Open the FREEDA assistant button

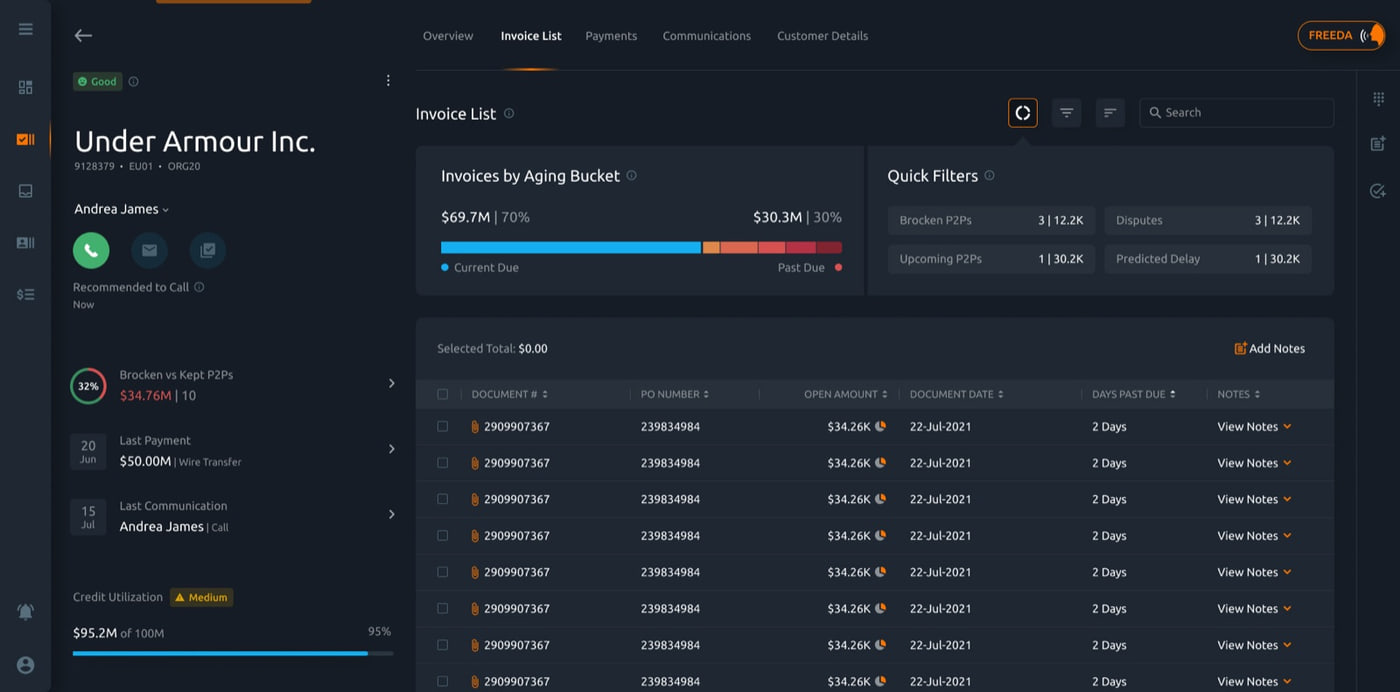[x=1341, y=35]
